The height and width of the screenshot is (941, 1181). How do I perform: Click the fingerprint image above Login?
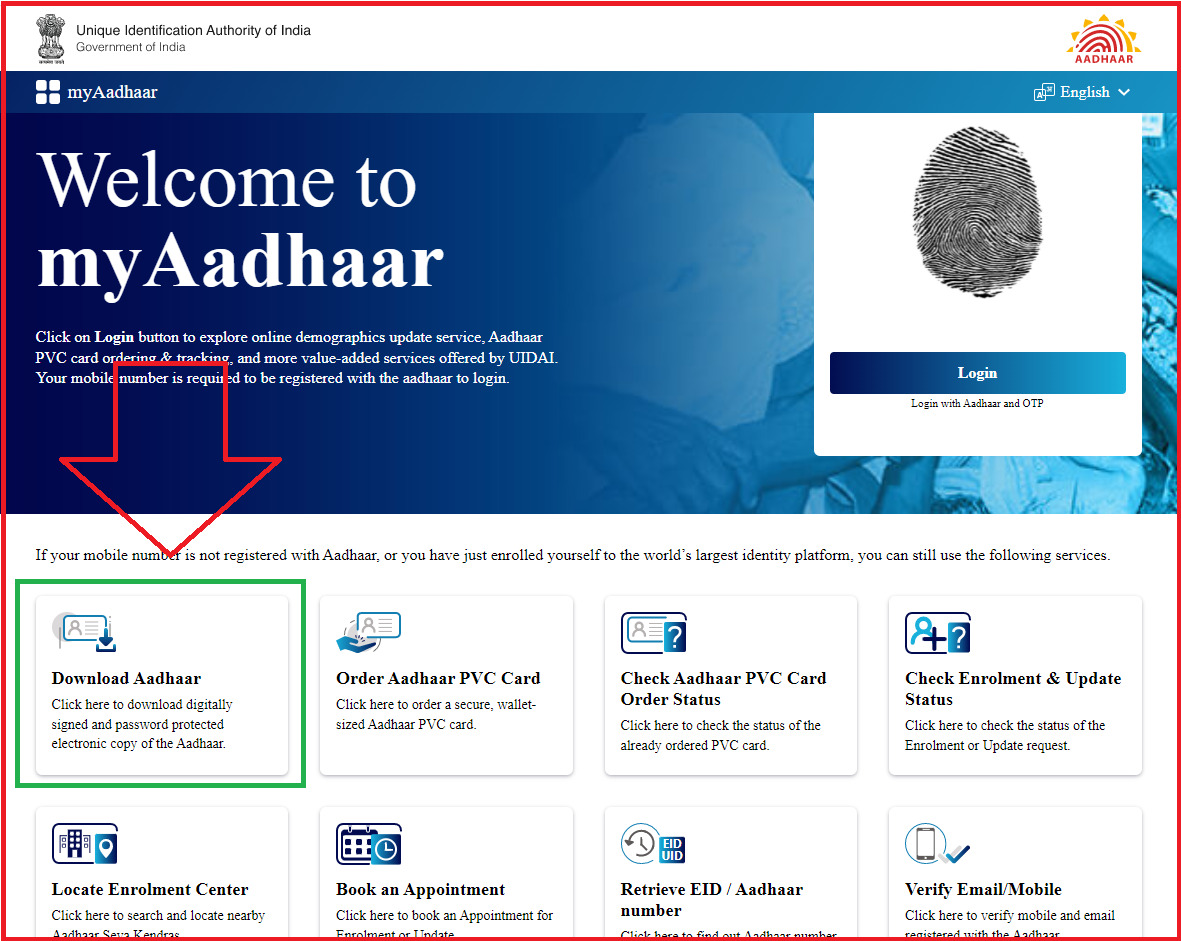coord(977,213)
